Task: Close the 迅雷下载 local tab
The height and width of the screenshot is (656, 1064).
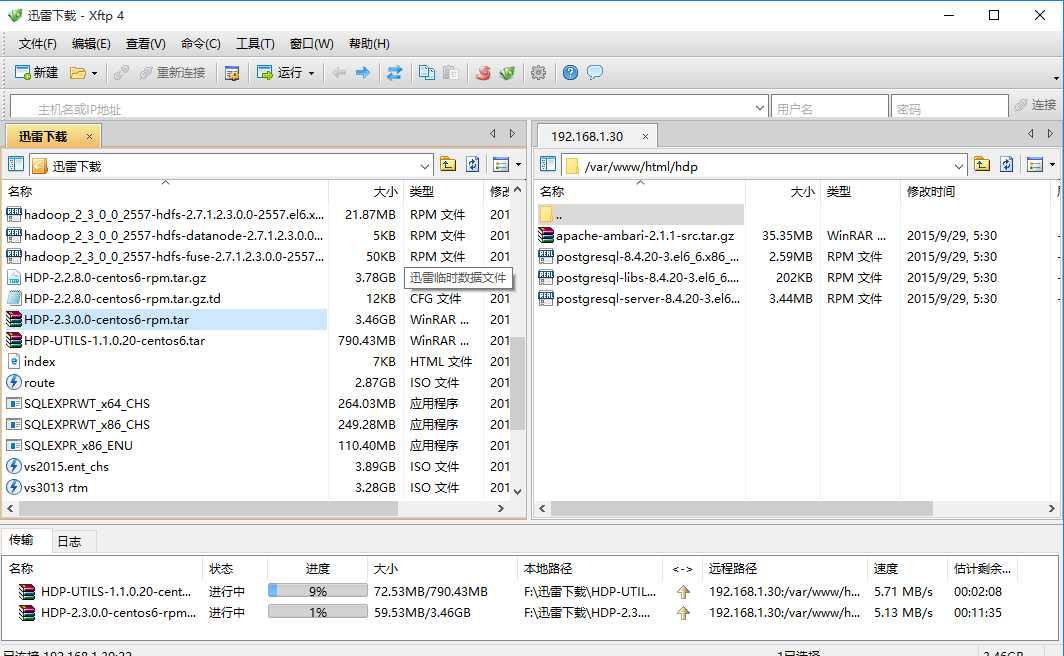Action: click(89, 136)
